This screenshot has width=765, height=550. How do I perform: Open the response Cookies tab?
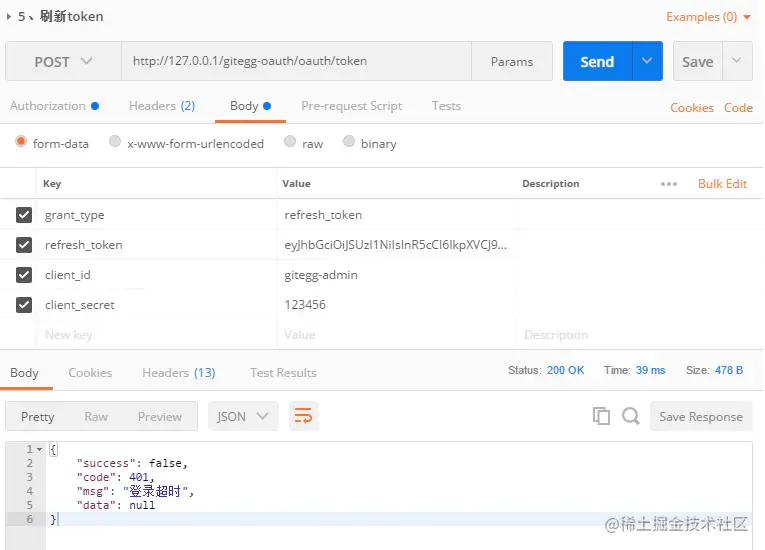pos(90,373)
